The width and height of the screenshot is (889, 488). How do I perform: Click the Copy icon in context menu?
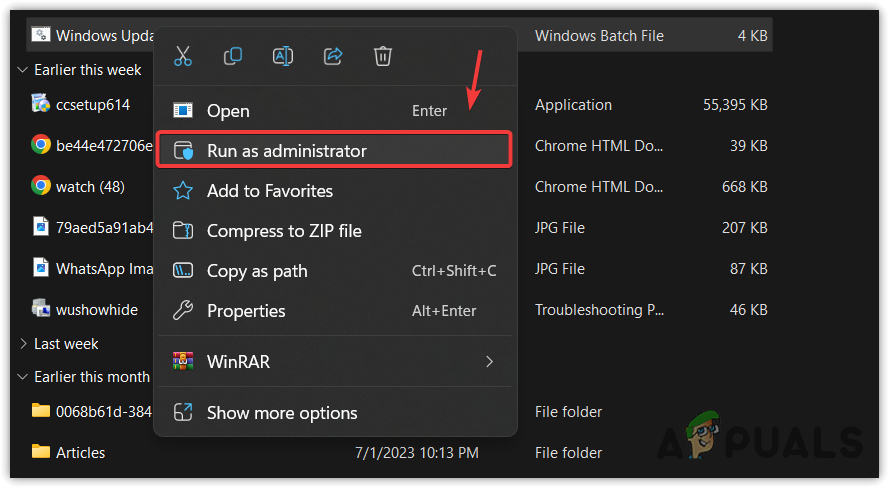pyautogui.click(x=233, y=56)
